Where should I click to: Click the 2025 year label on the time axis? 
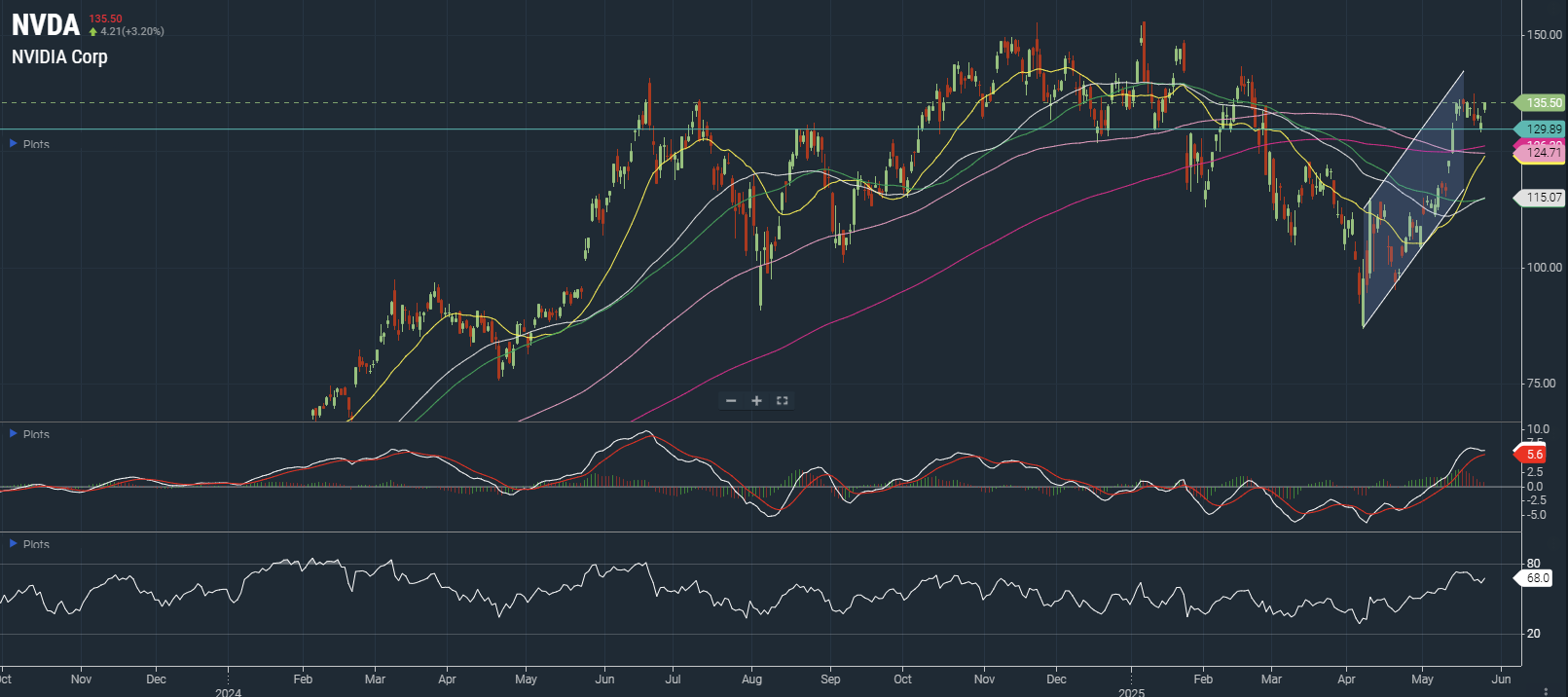pyautogui.click(x=1131, y=692)
